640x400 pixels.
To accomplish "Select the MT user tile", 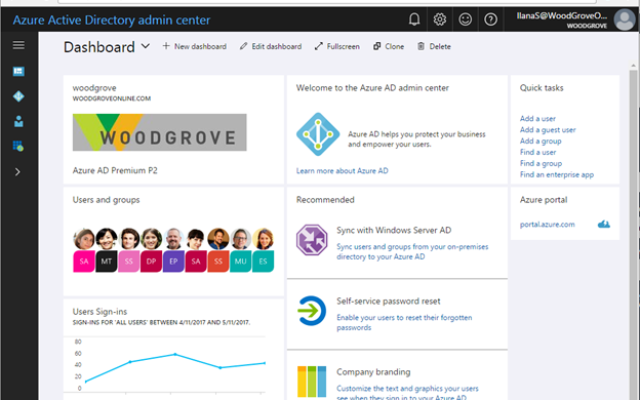I will [107, 261].
